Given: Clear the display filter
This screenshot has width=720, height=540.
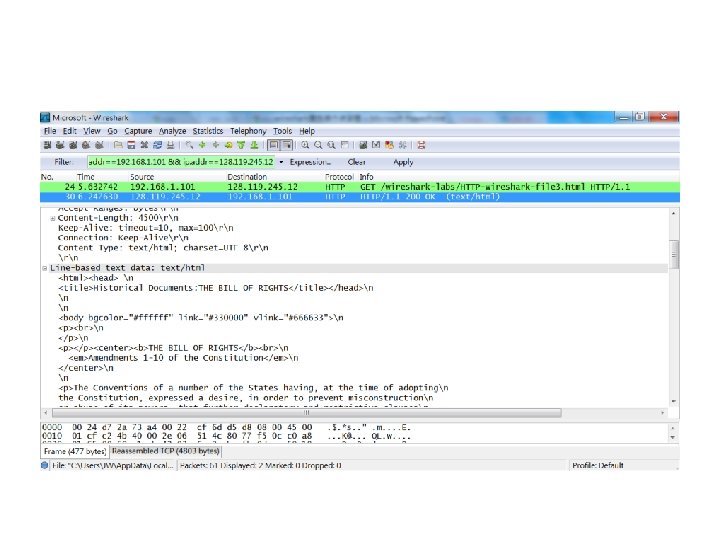Looking at the screenshot, I should (356, 162).
